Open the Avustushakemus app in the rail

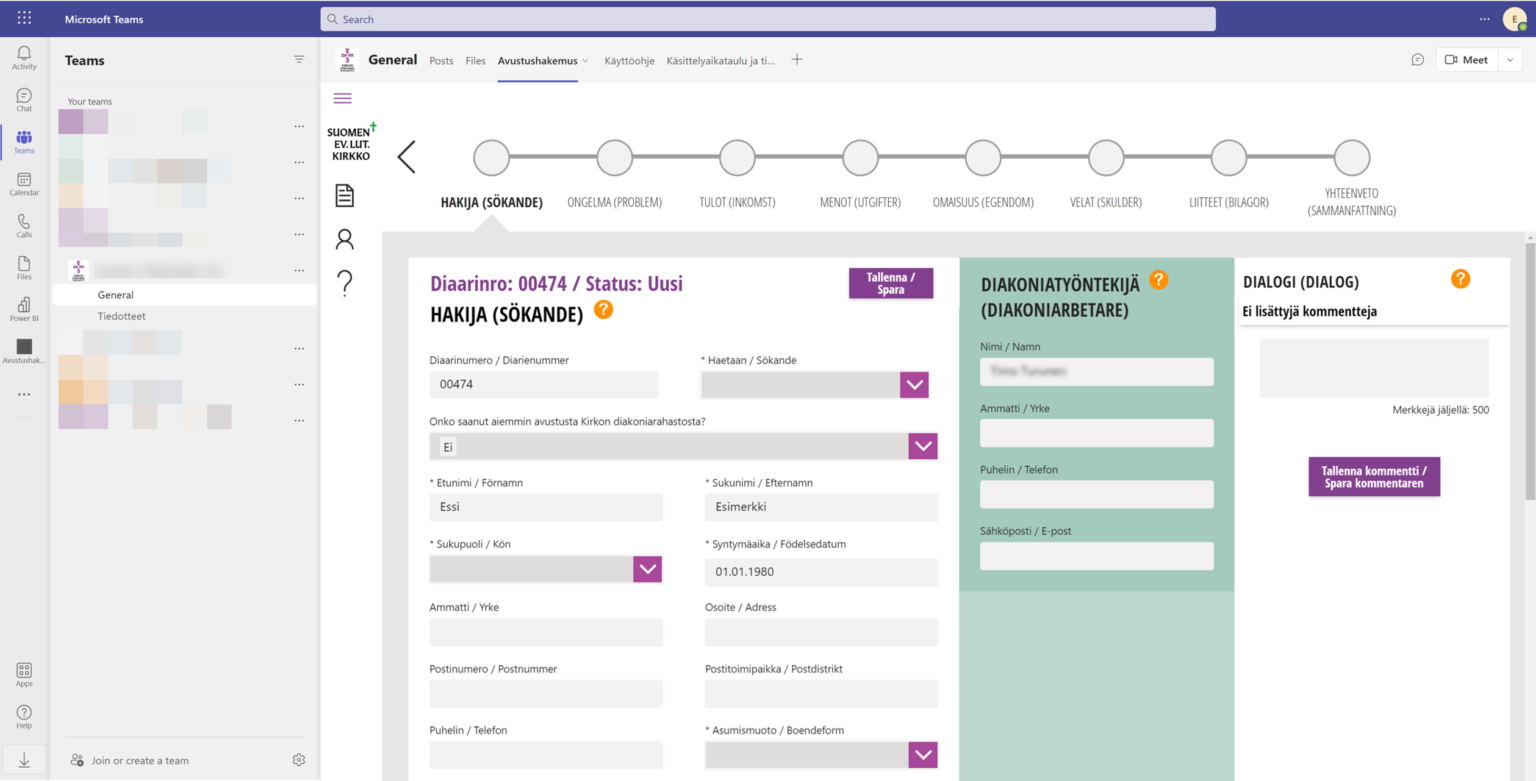(24, 352)
